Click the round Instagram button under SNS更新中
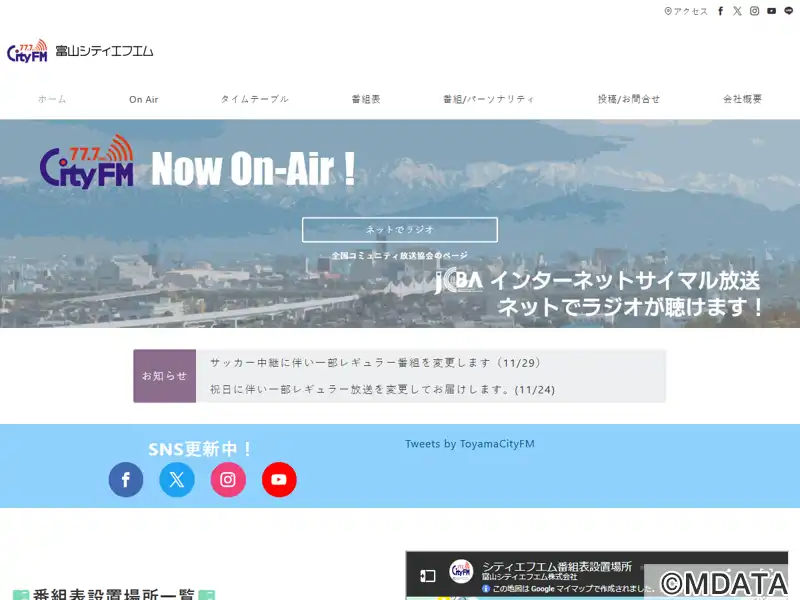This screenshot has width=800, height=600. point(228,480)
